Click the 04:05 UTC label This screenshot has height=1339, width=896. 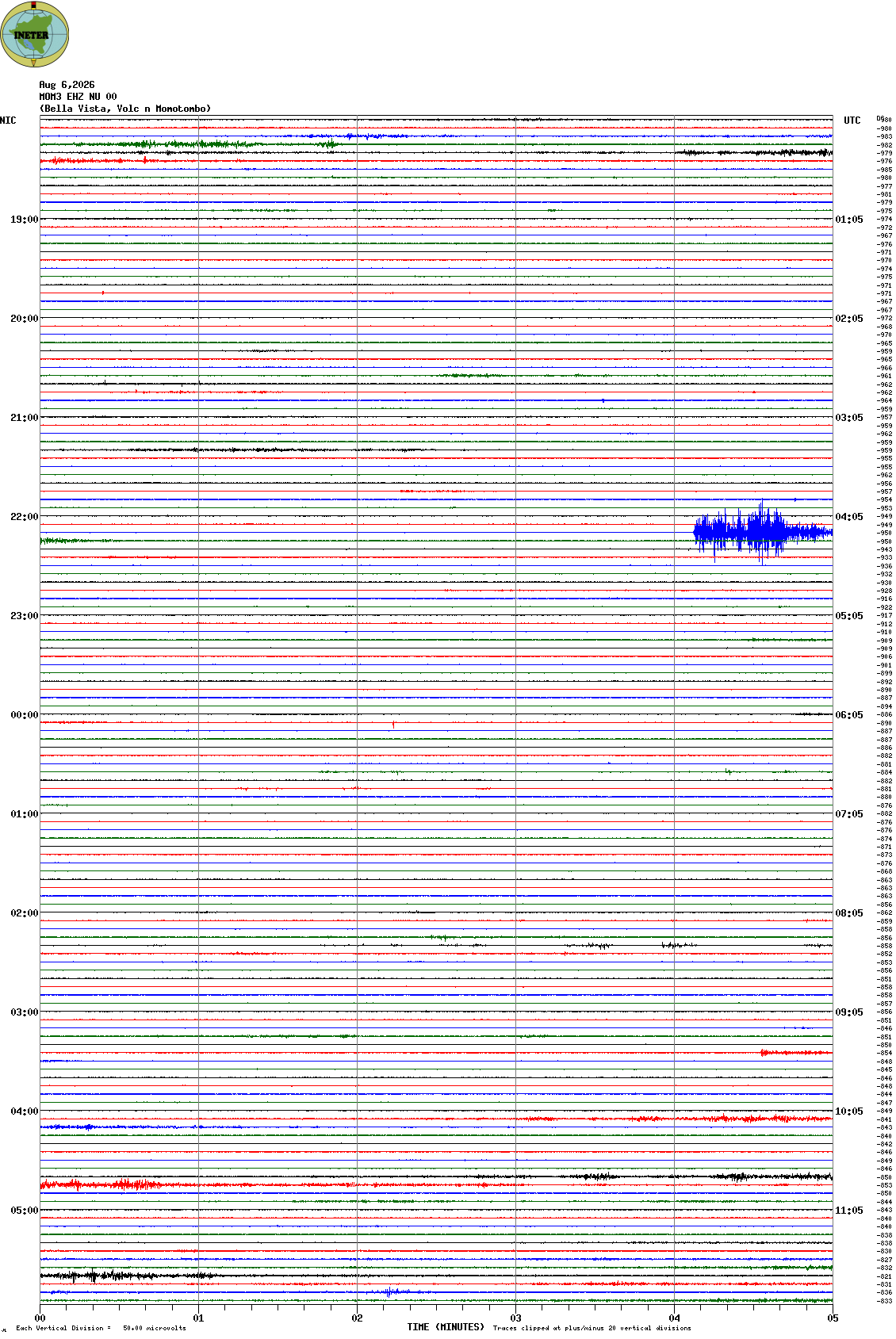(849, 517)
